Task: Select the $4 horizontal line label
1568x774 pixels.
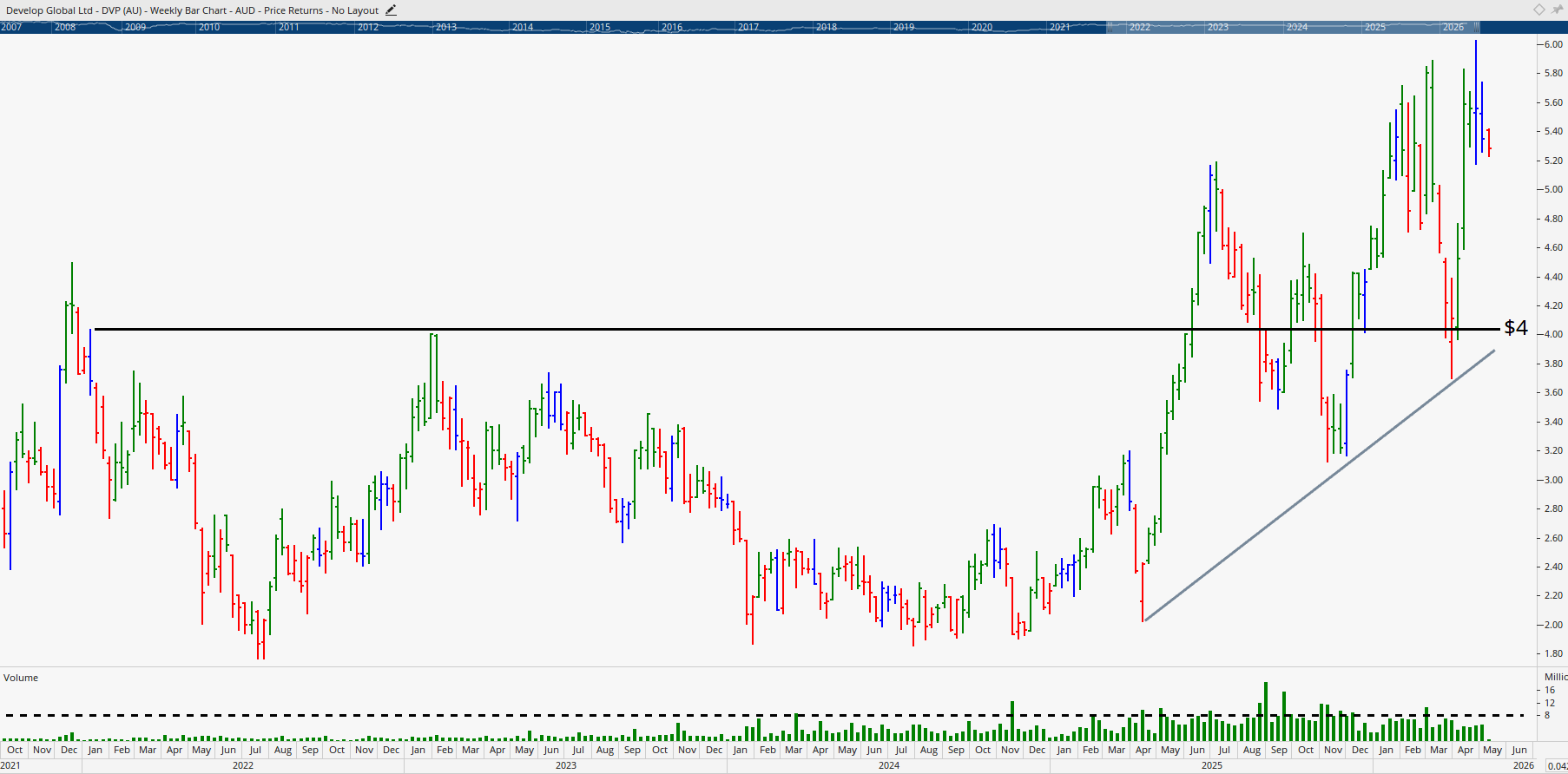Action: 1516,327
